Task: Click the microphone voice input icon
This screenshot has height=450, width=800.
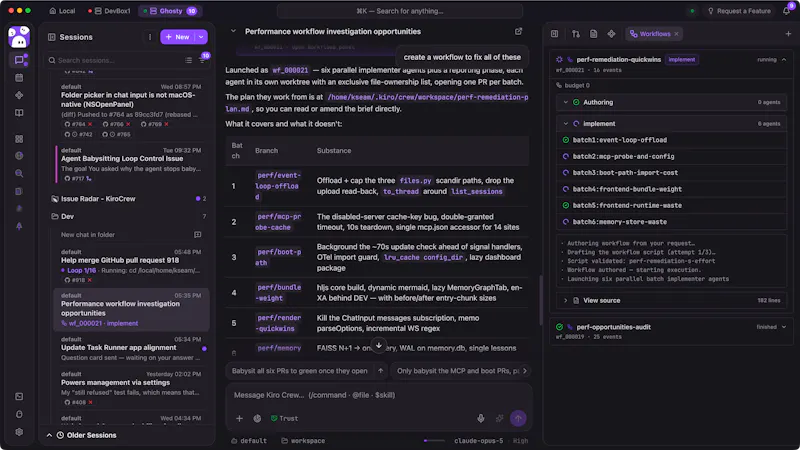Action: 481,418
